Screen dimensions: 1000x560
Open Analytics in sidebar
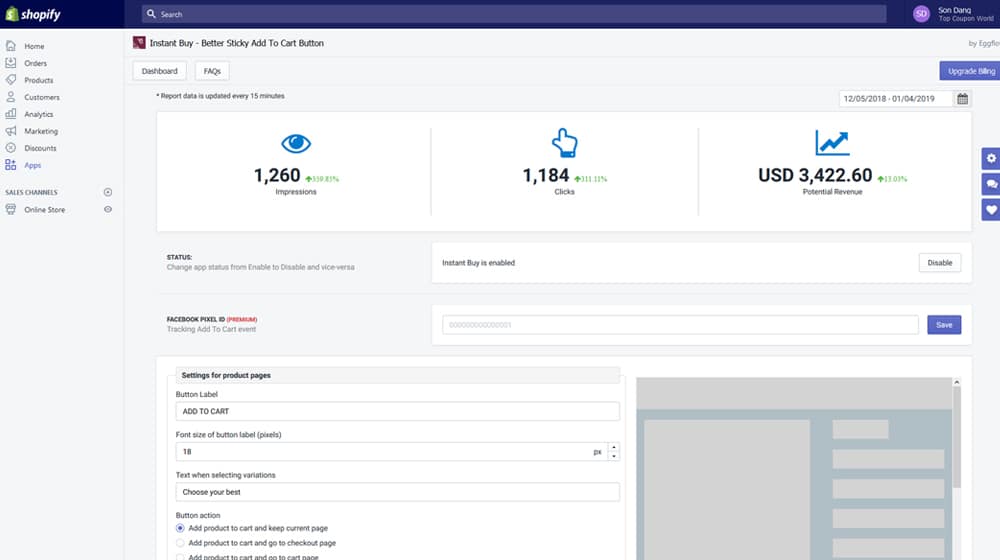click(39, 114)
